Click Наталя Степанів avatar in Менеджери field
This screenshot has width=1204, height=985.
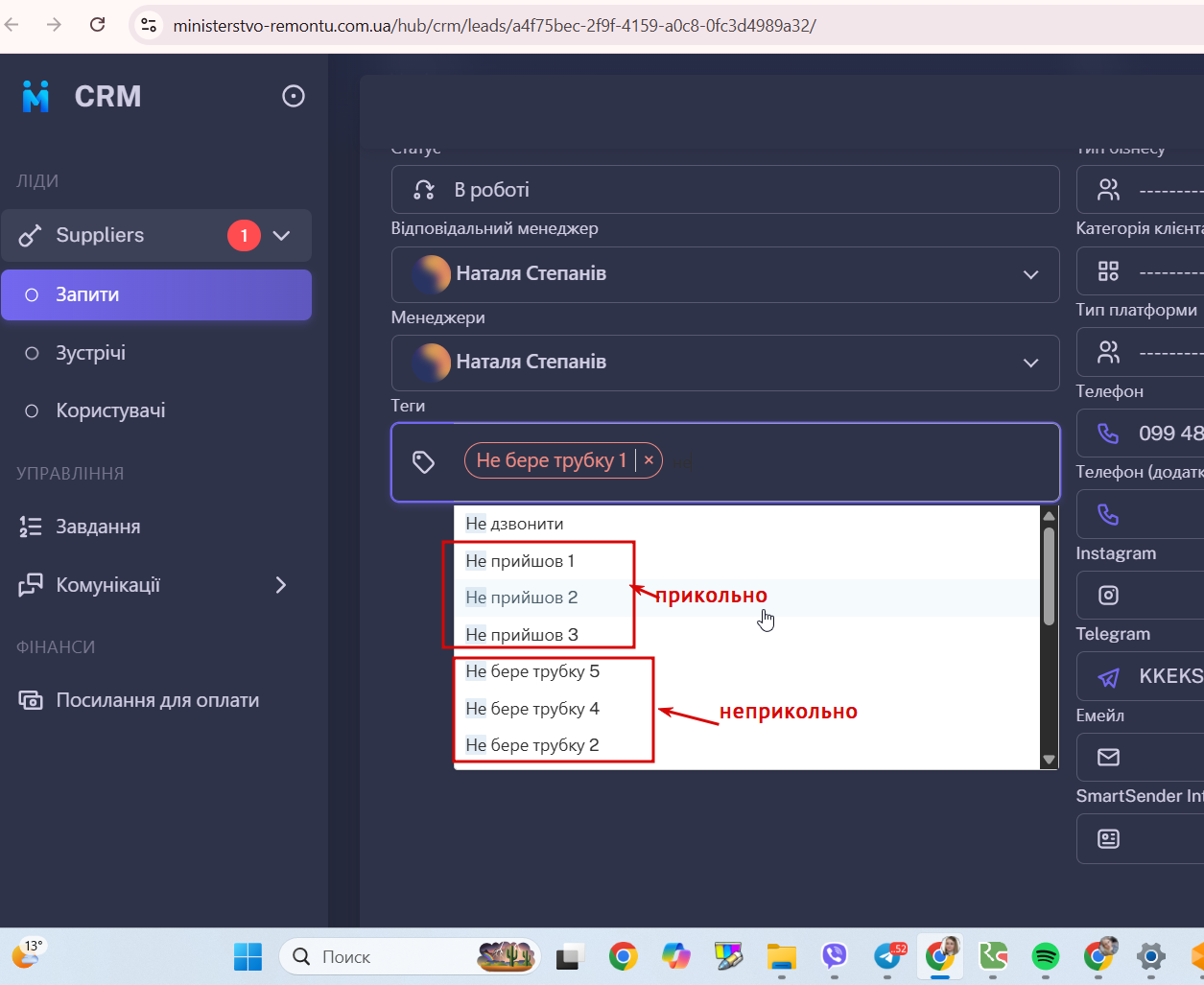point(432,363)
